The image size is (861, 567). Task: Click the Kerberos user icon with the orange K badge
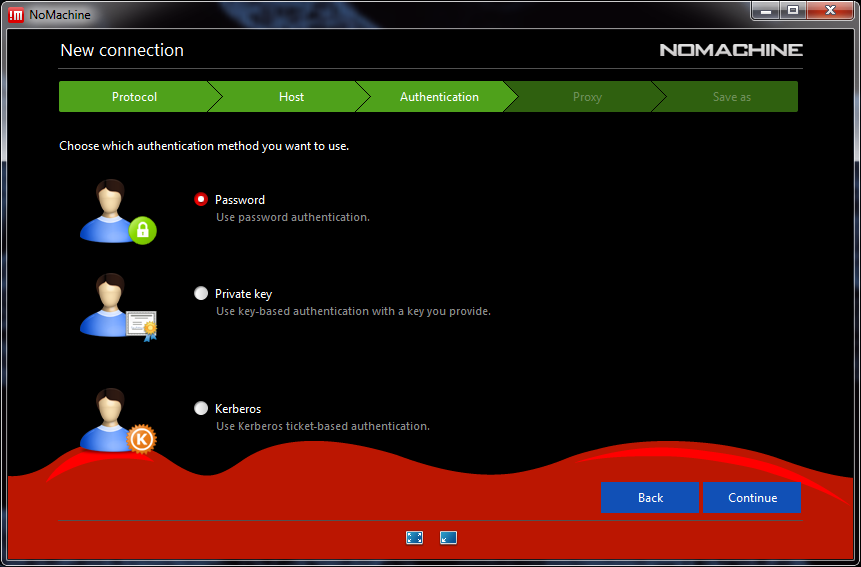click(118, 422)
